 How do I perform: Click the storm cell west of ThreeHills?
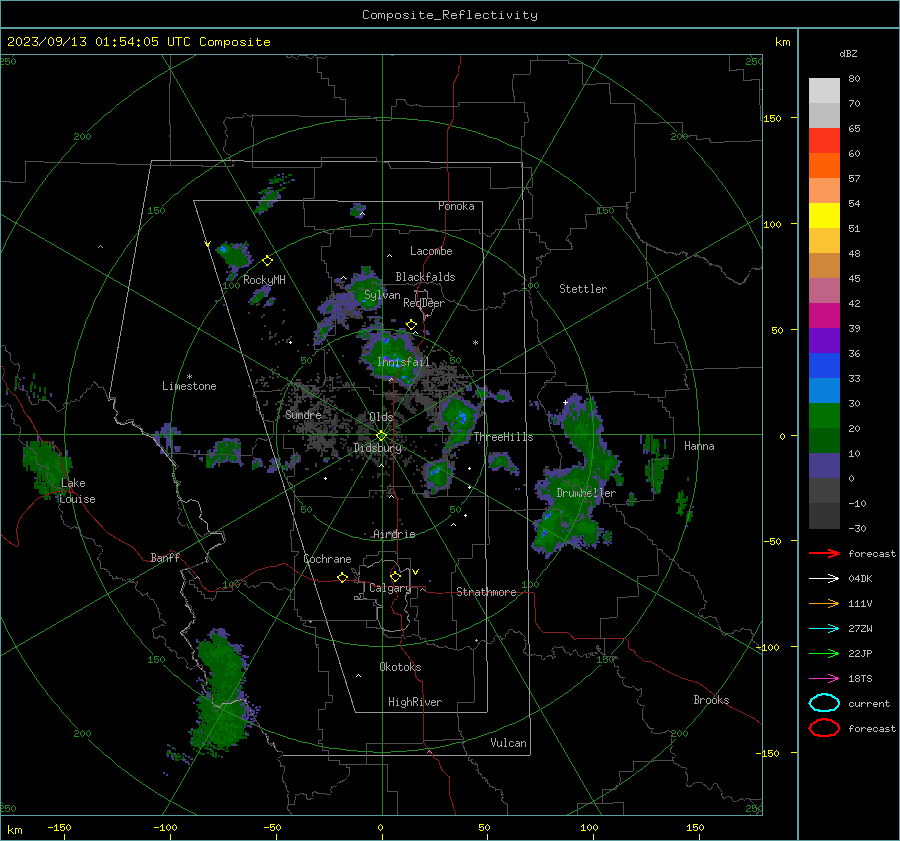[x=458, y=422]
